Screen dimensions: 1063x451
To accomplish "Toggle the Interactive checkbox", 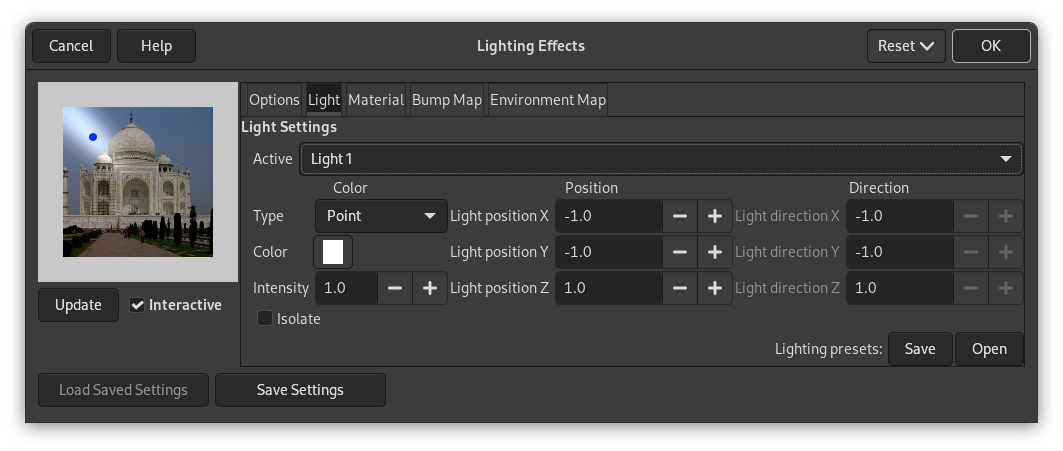I will (x=138, y=305).
